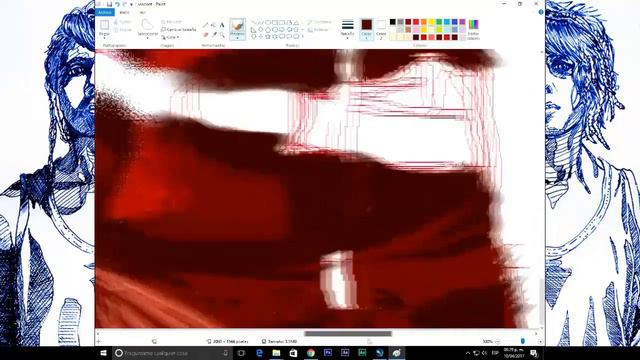Select the right triangle shape
The width and height of the screenshot is (640, 360).
pos(254,29)
